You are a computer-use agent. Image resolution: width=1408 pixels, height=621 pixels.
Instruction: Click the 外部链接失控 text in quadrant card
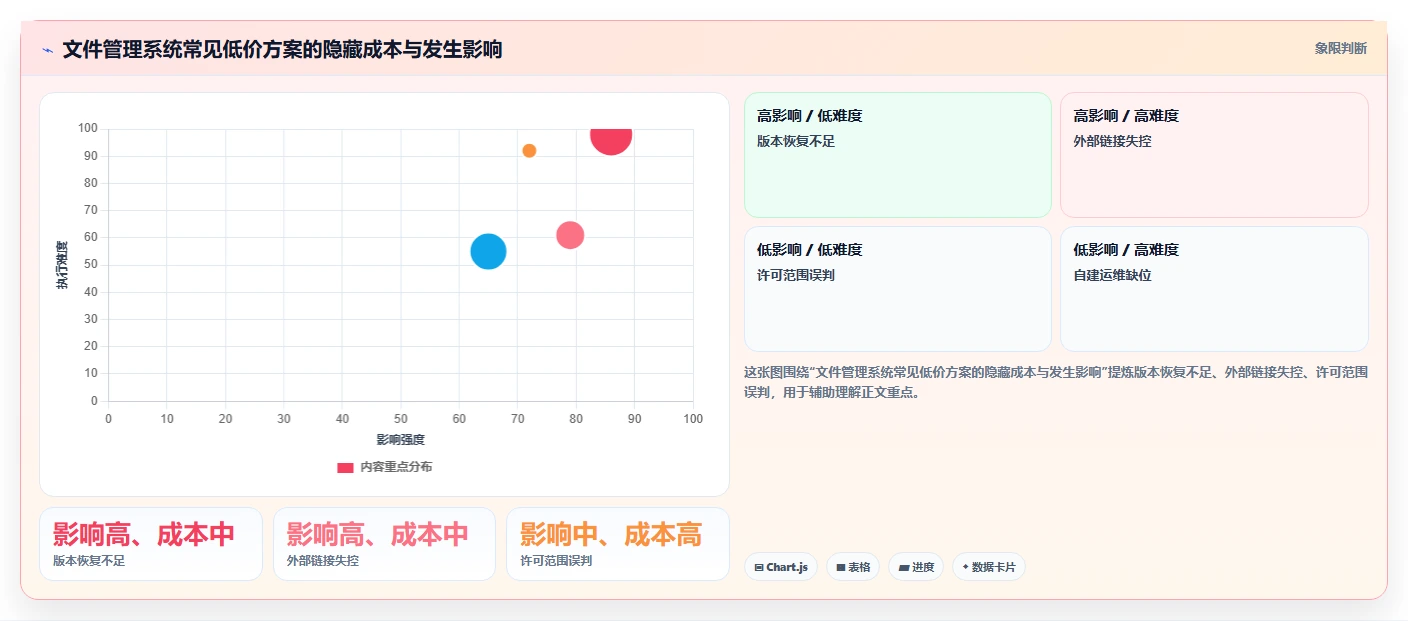[x=1112, y=142]
